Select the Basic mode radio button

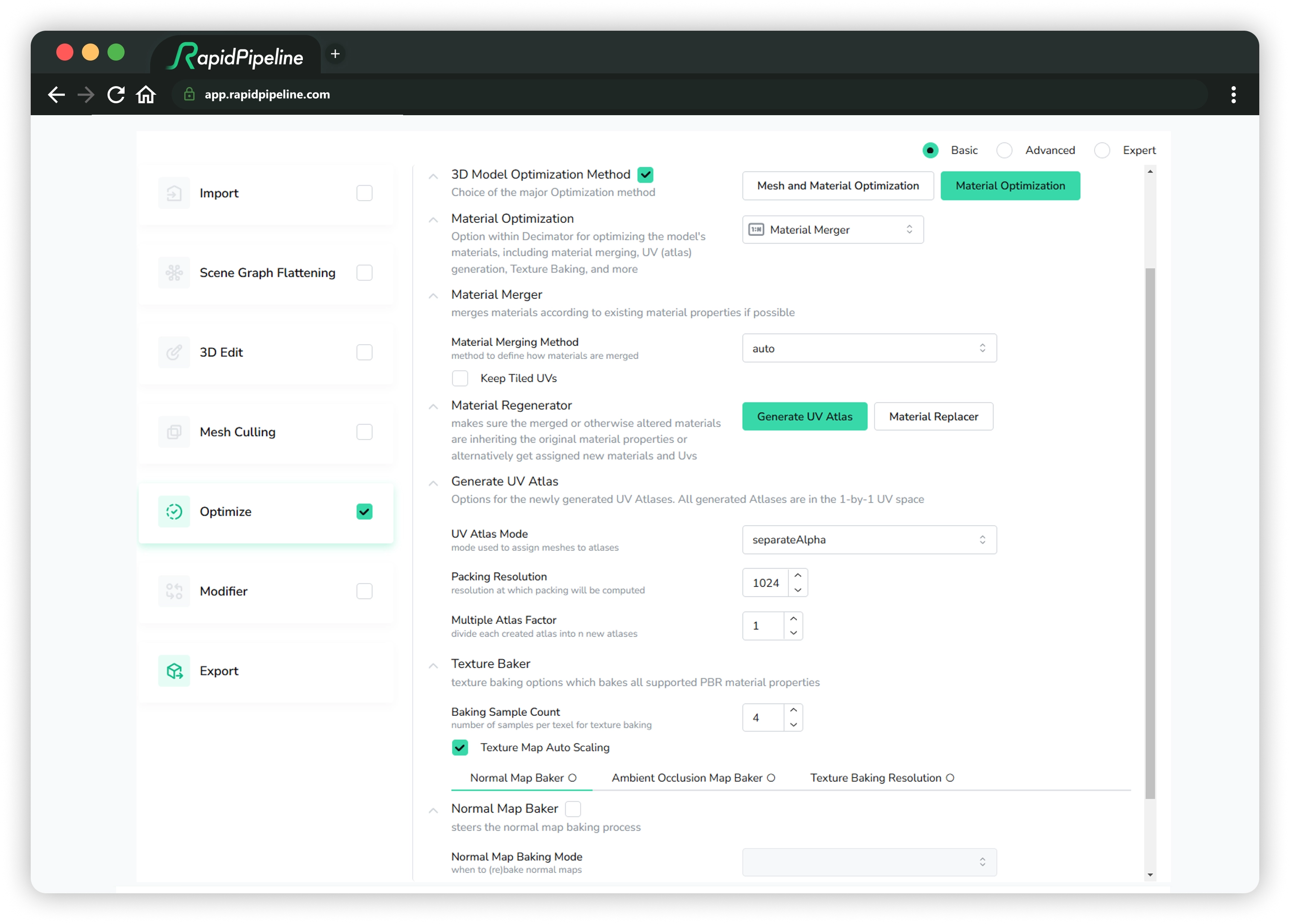click(x=930, y=150)
